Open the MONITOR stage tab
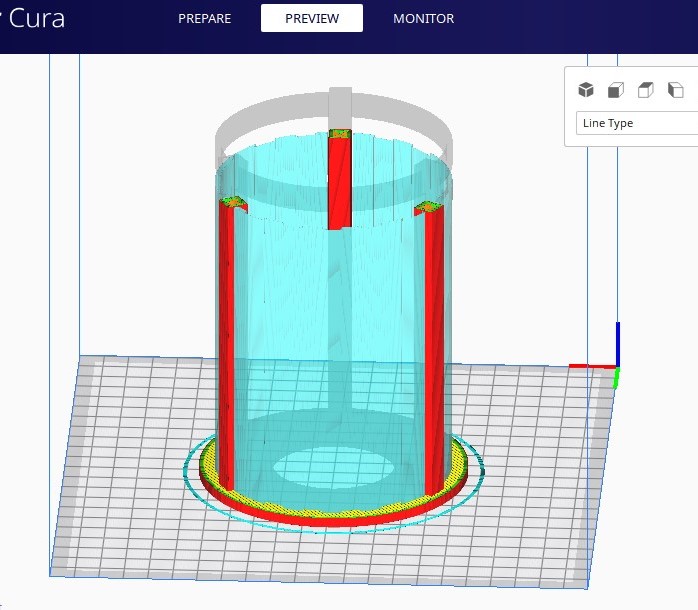This screenshot has height=610, width=698. point(423,18)
